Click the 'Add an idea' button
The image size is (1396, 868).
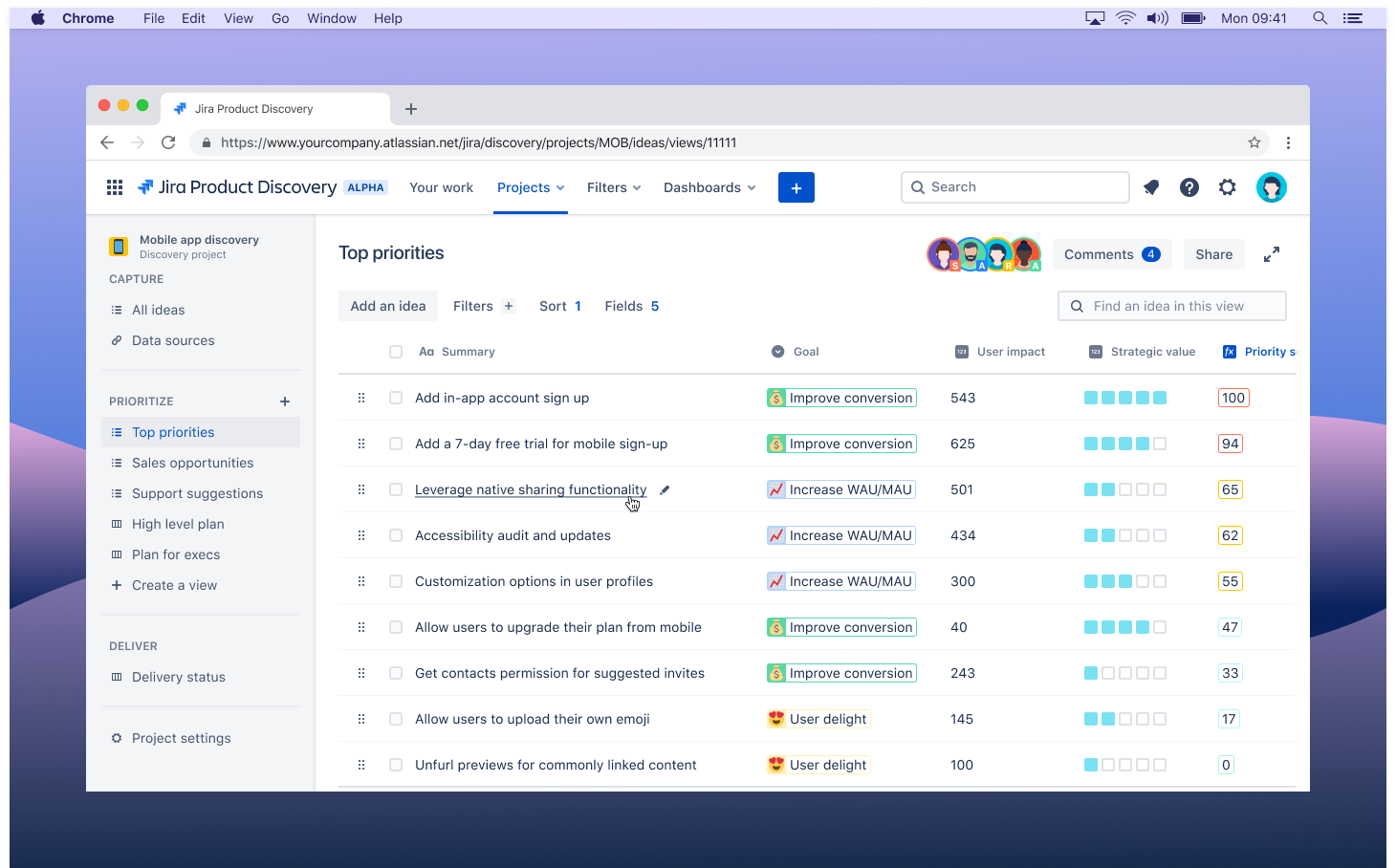tap(388, 306)
